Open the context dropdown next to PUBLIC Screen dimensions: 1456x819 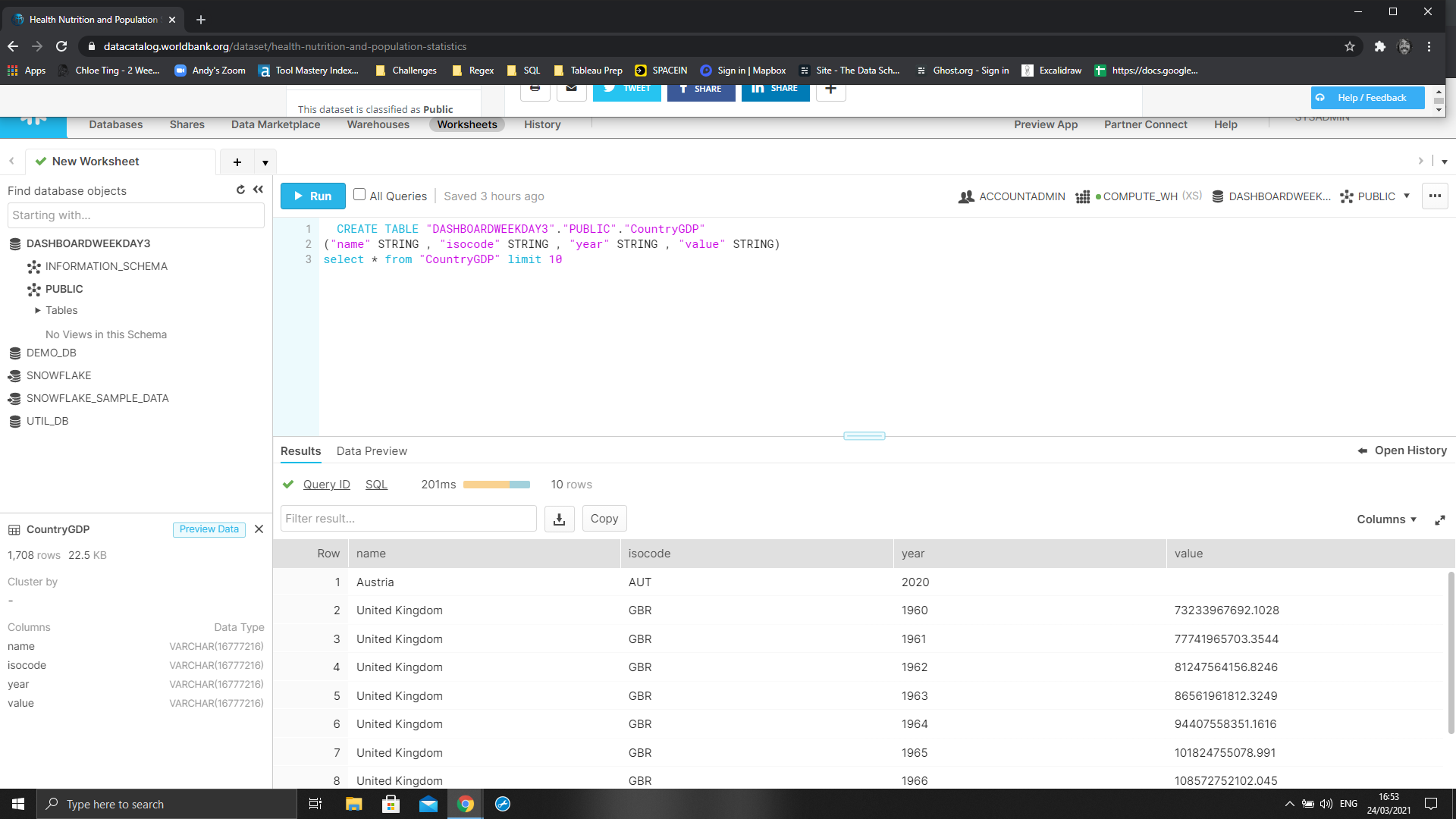[1407, 196]
